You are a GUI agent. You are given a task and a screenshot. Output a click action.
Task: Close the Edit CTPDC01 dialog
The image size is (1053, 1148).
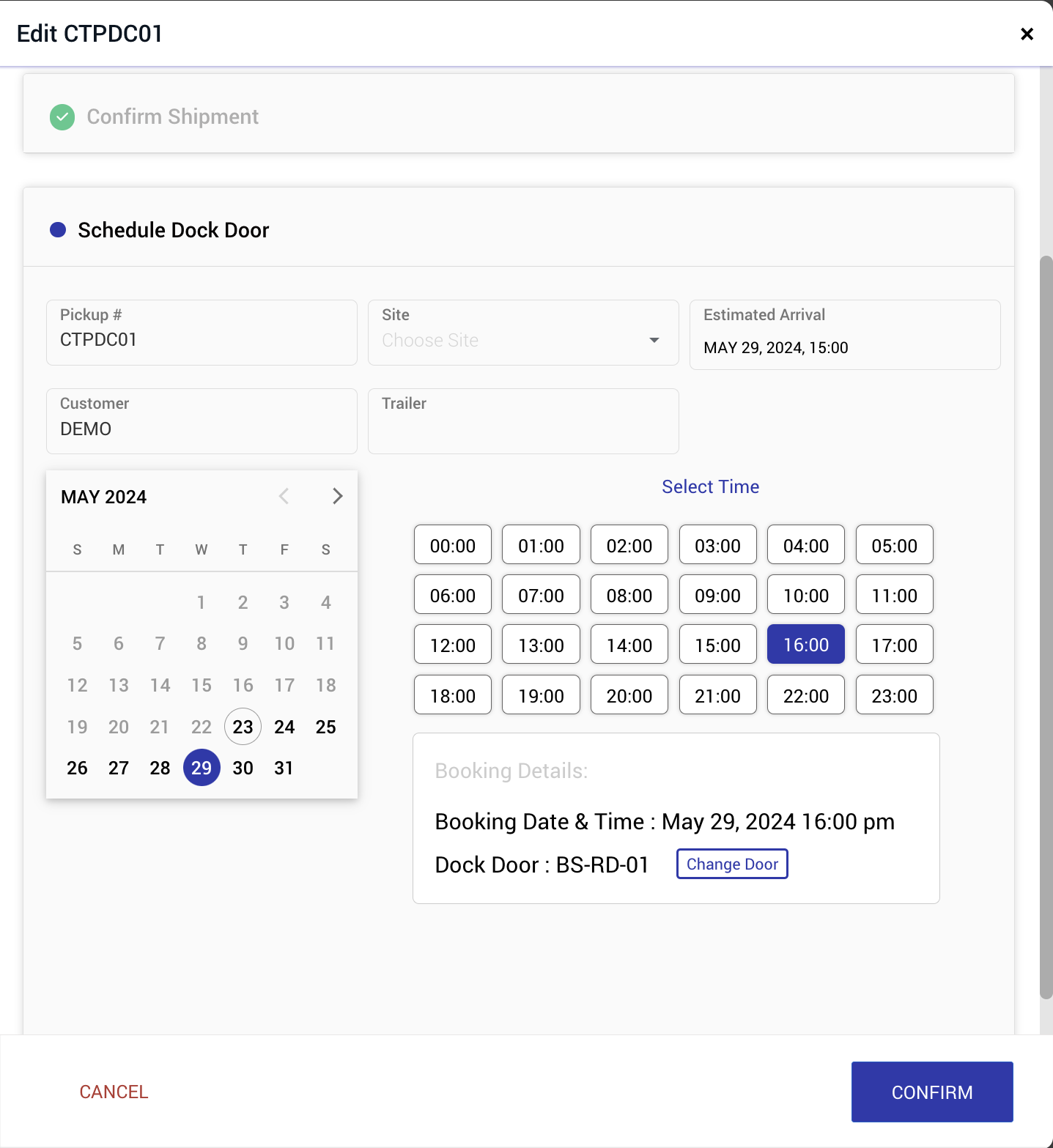[1027, 34]
